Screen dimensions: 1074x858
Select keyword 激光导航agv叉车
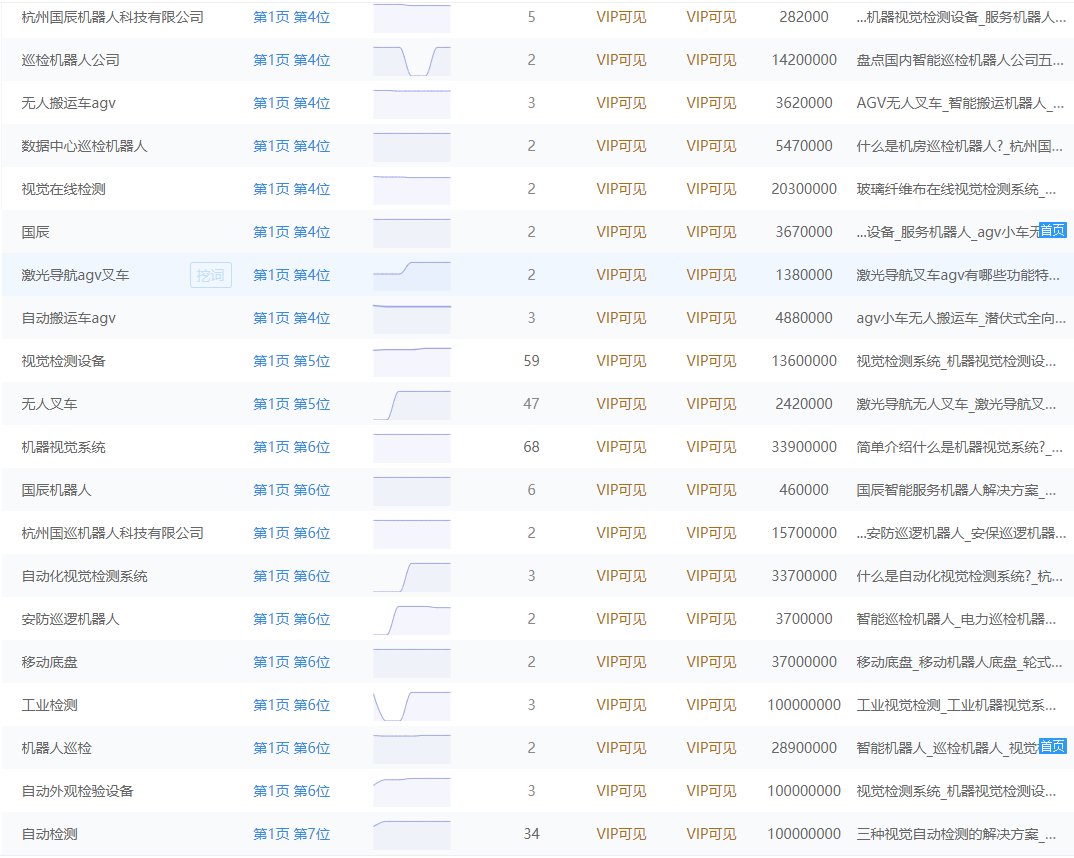pos(75,275)
